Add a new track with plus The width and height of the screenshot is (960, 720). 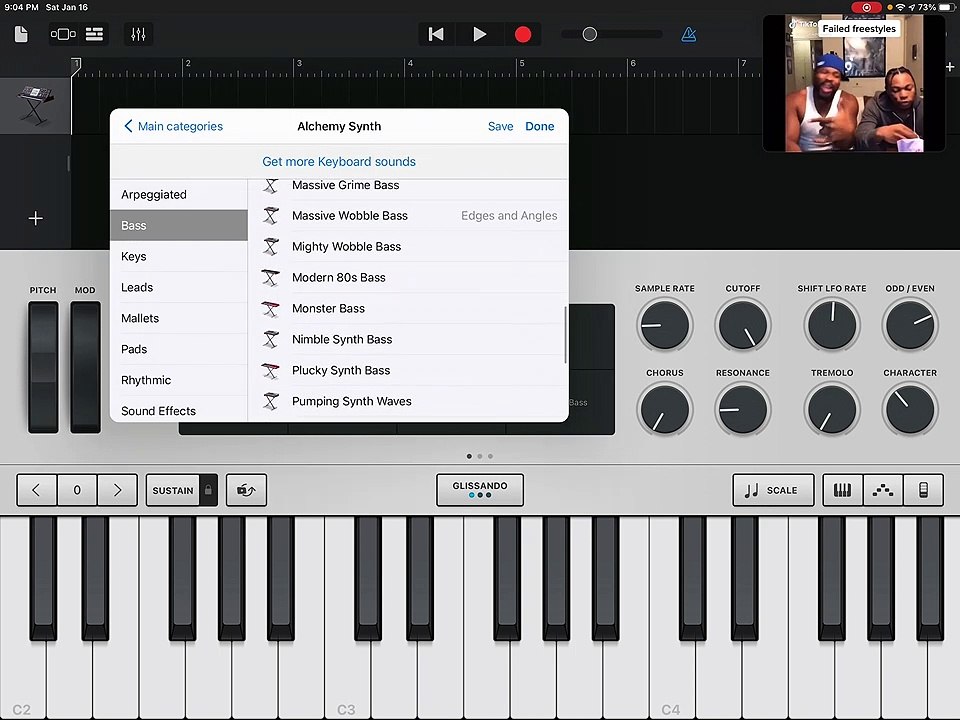(36, 218)
